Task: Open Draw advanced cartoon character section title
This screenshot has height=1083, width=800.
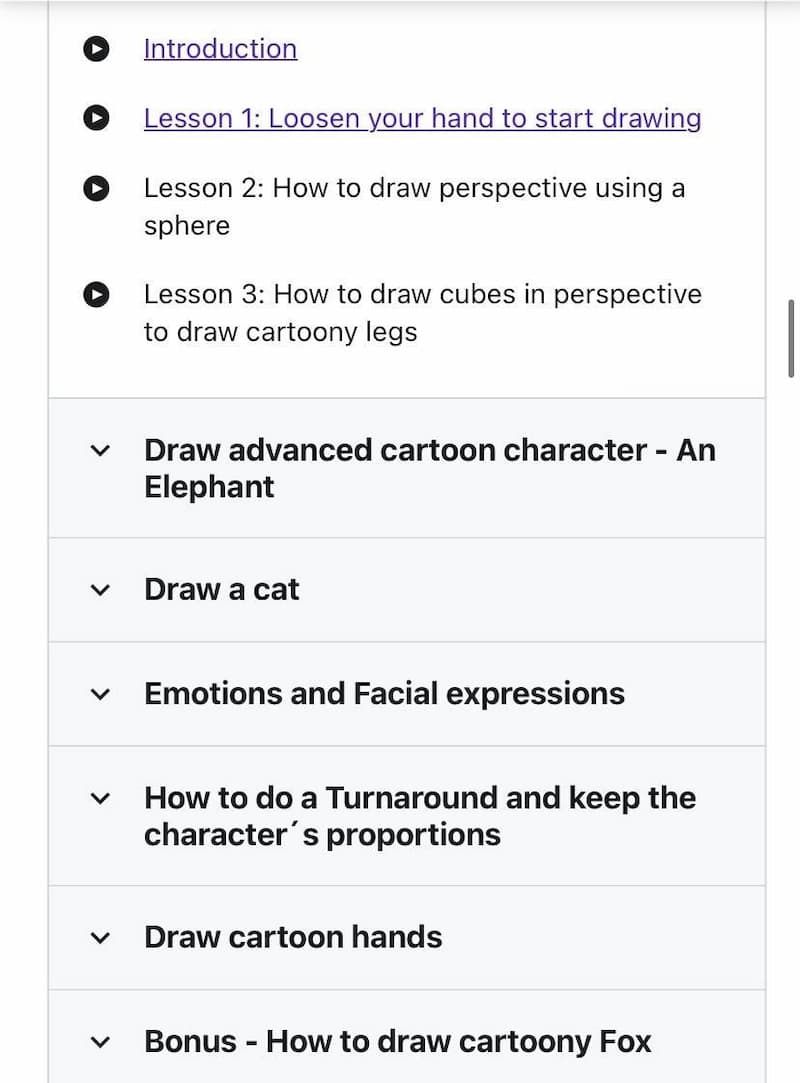Action: [x=430, y=468]
